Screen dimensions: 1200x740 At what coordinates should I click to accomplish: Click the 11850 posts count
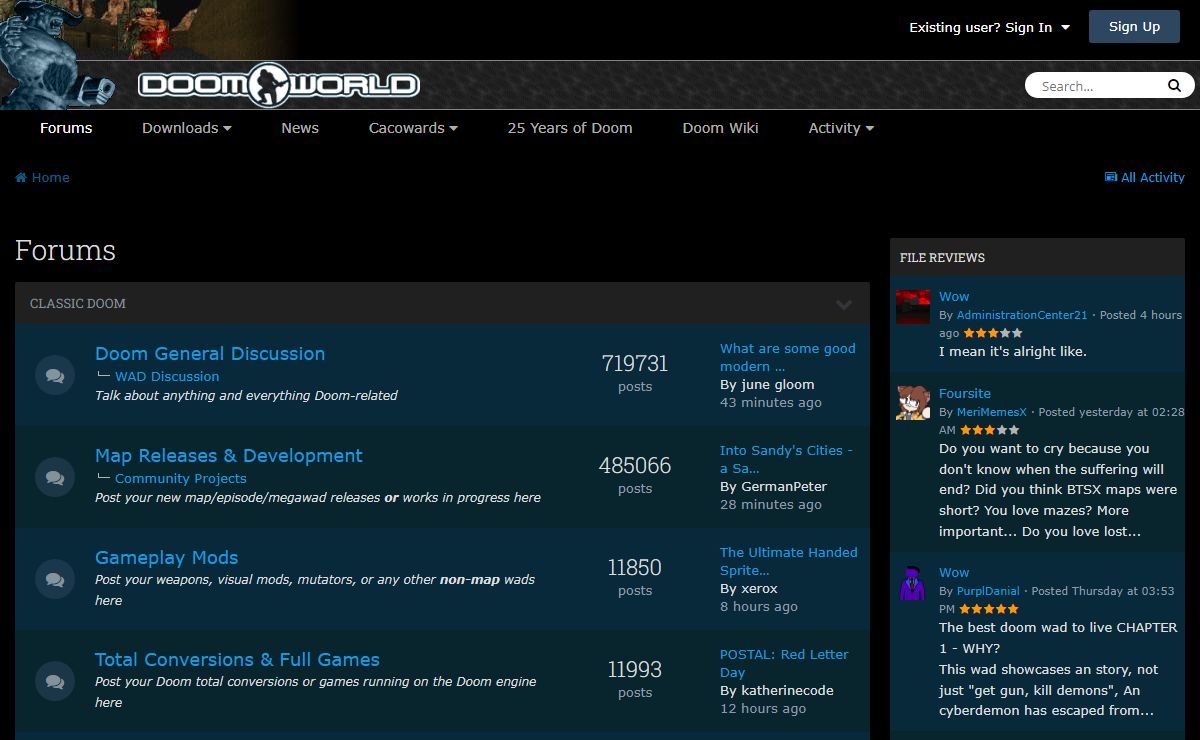point(635,568)
